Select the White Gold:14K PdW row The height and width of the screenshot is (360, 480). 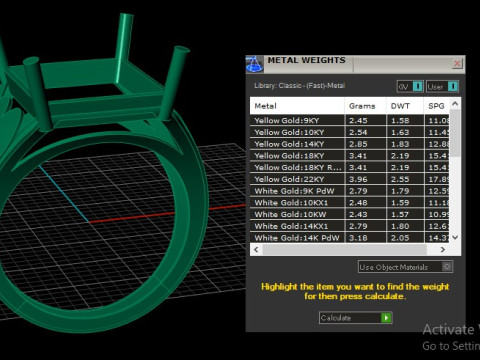tap(350, 238)
